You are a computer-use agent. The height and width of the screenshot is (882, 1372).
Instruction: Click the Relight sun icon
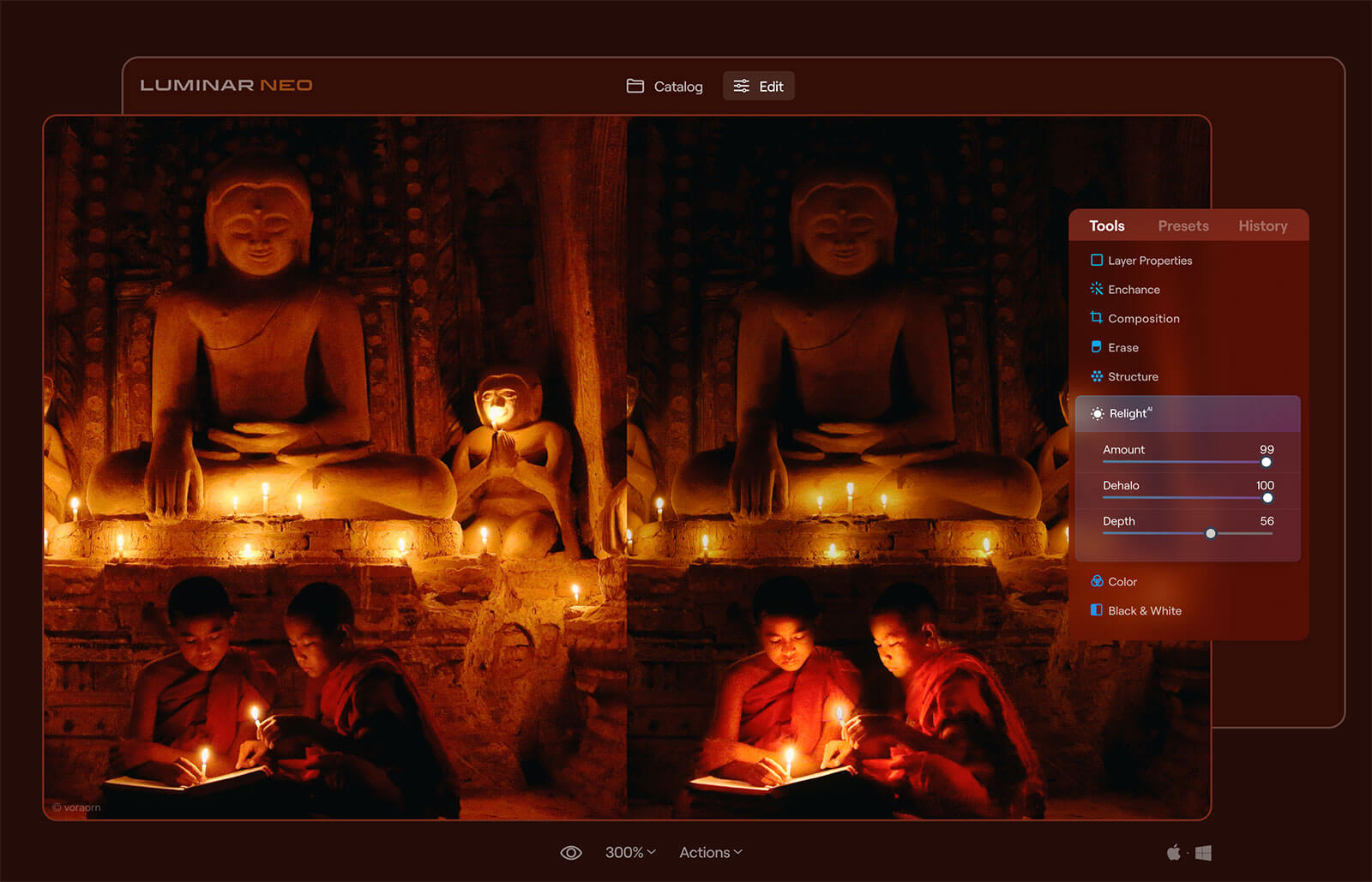[x=1097, y=414]
